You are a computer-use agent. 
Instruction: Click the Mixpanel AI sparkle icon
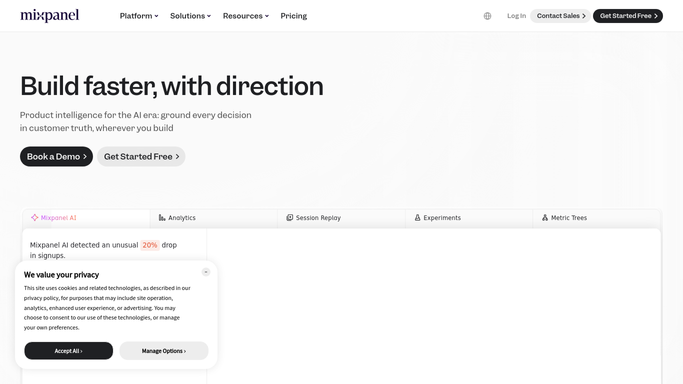tap(34, 217)
